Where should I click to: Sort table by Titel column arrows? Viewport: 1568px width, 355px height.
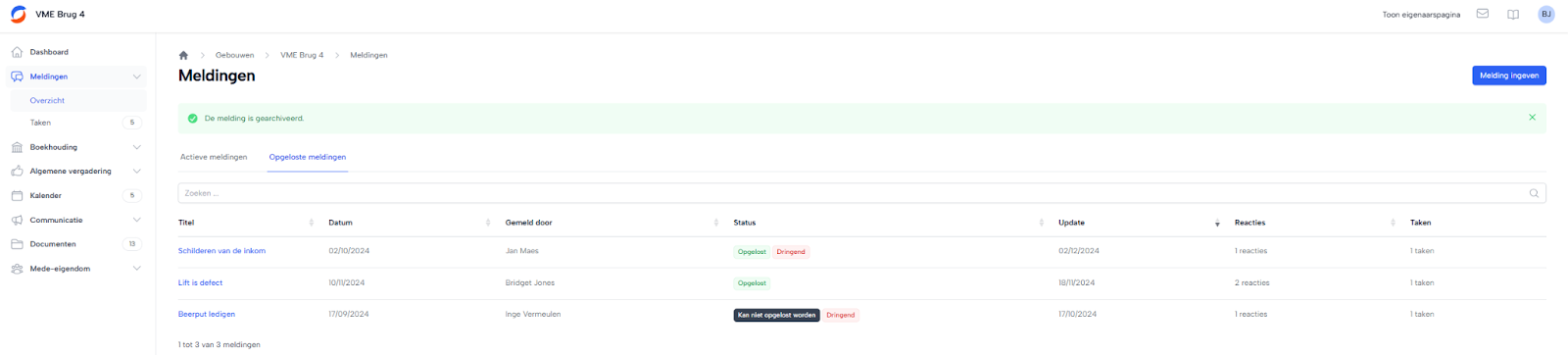pyautogui.click(x=312, y=223)
